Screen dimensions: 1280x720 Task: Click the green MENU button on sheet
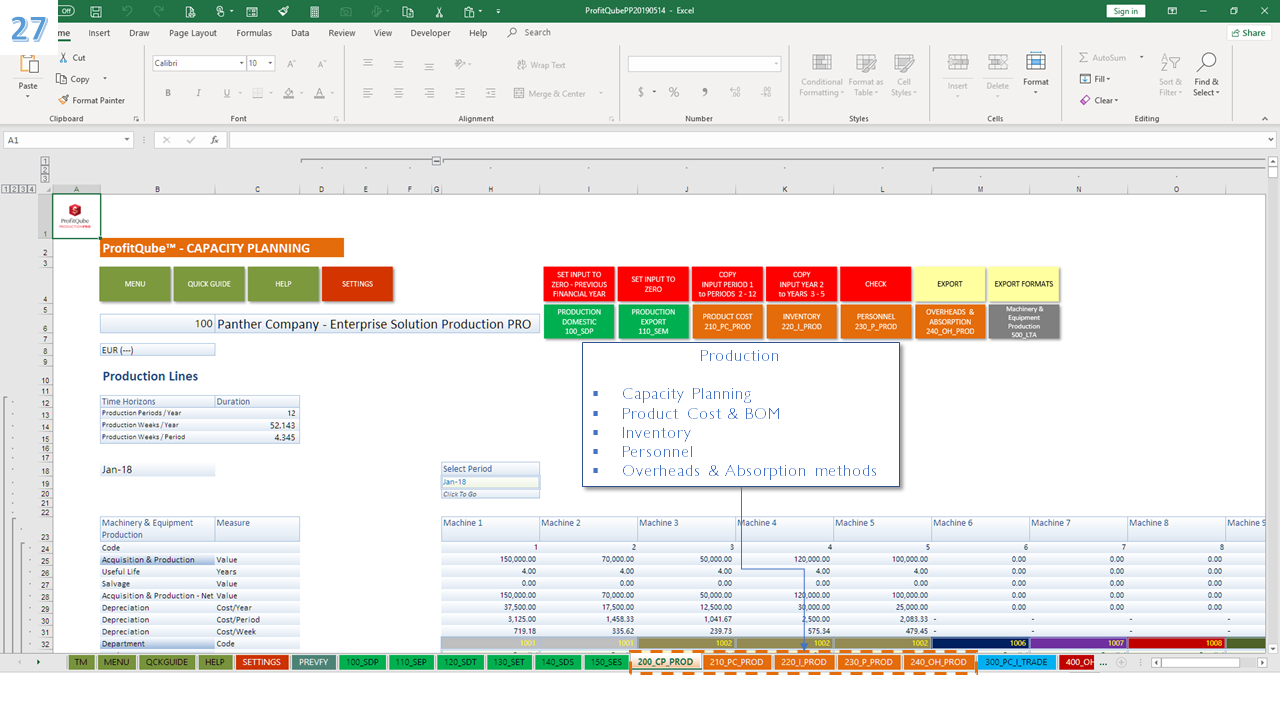135,284
